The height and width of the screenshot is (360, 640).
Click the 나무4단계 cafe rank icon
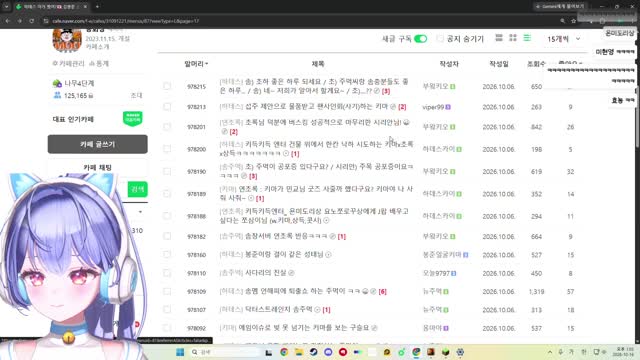point(57,83)
